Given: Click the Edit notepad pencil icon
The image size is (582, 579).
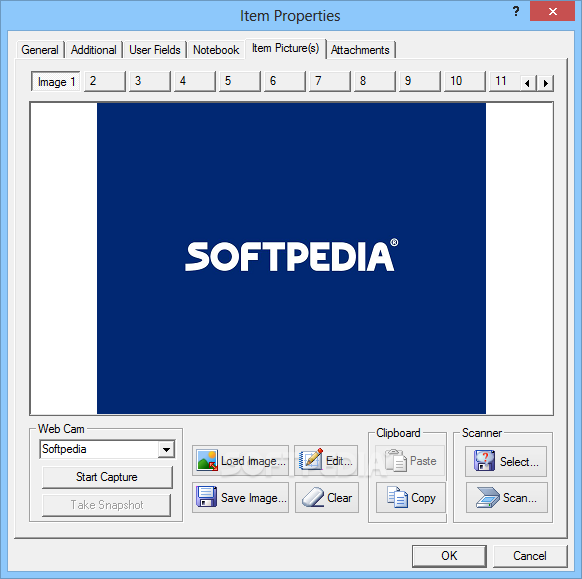Looking at the screenshot, I should (310, 459).
